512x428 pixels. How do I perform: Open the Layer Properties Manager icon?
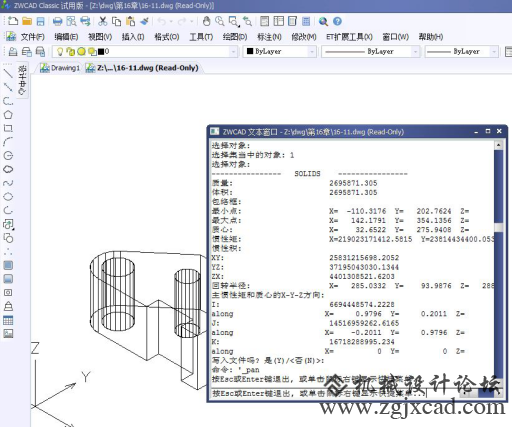click(x=13, y=51)
